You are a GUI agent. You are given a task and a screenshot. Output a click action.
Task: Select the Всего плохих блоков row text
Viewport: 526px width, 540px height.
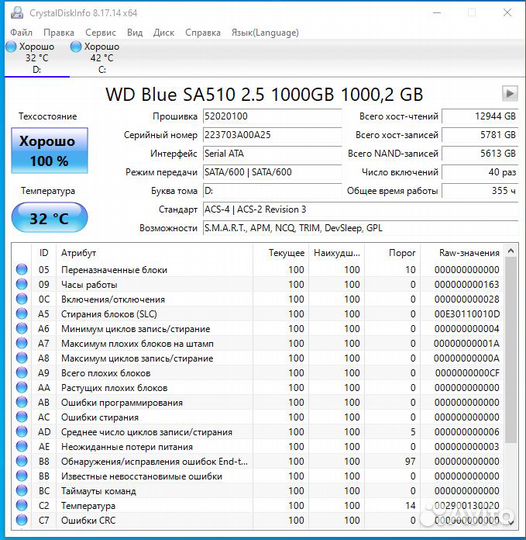click(106, 373)
